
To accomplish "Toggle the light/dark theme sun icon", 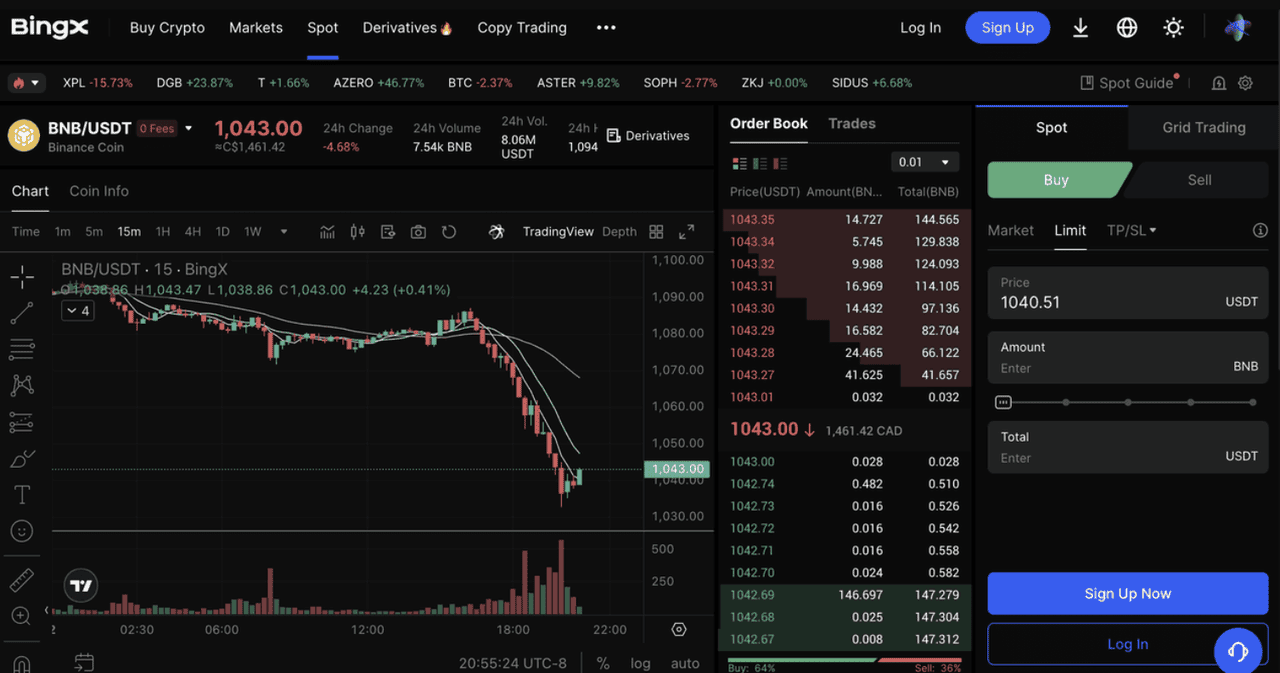I will click(x=1174, y=28).
